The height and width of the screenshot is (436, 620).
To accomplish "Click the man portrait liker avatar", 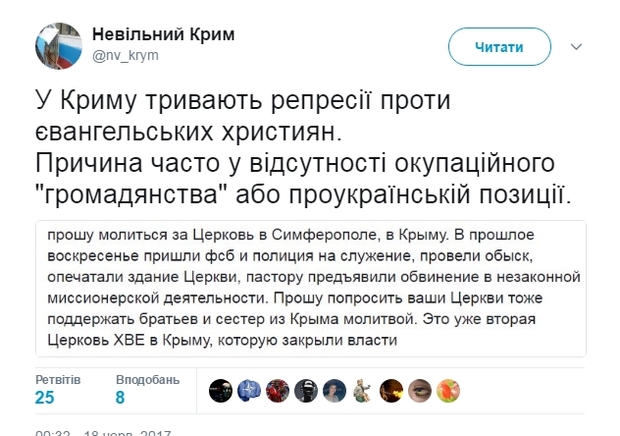I will (x=336, y=388).
